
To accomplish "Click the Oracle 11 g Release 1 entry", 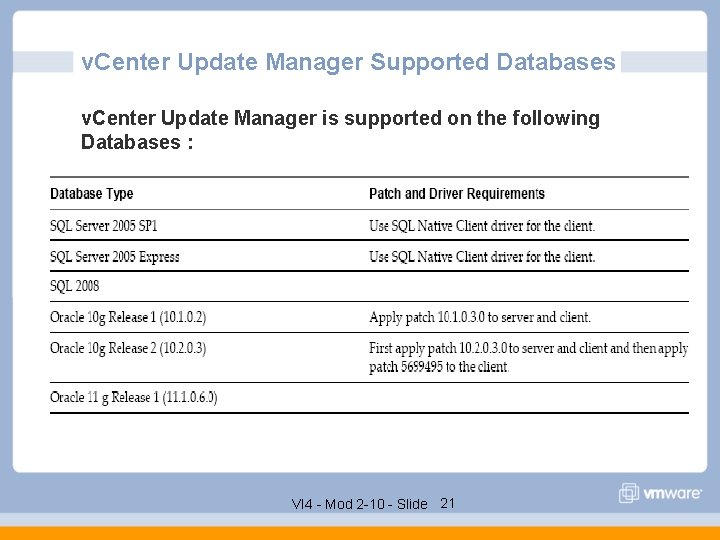I will (134, 398).
